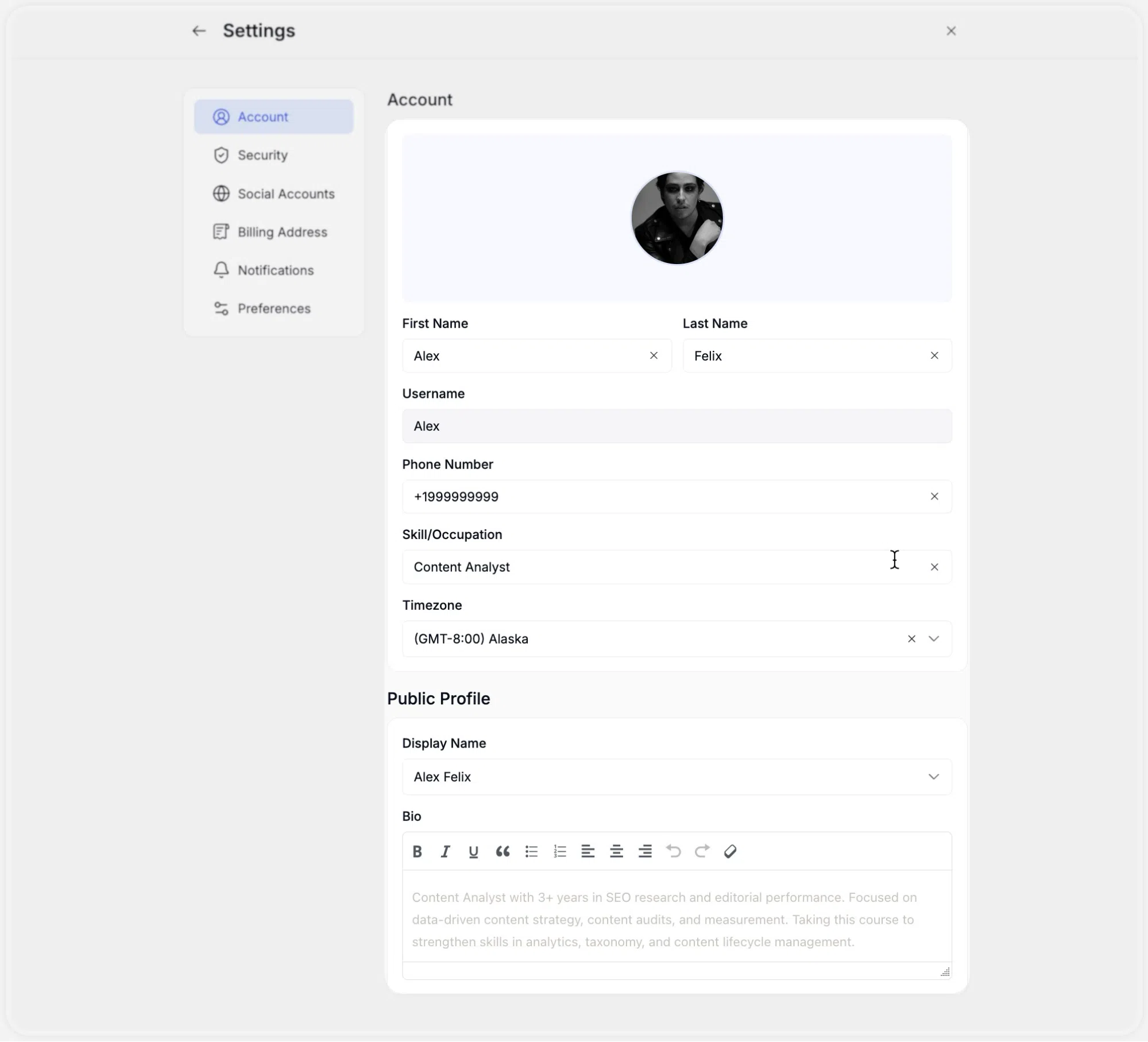Go back using the arrow beside Settings

pos(199,31)
